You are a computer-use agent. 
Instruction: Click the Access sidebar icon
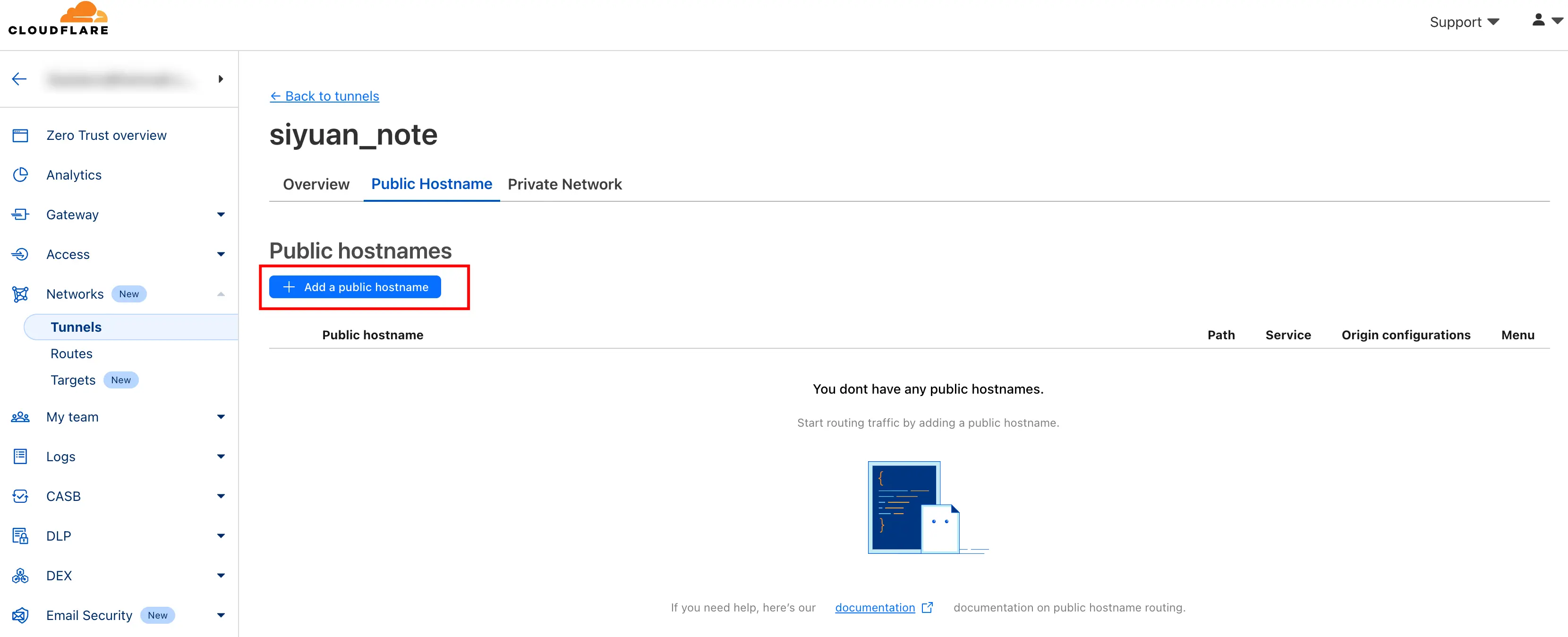click(20, 254)
